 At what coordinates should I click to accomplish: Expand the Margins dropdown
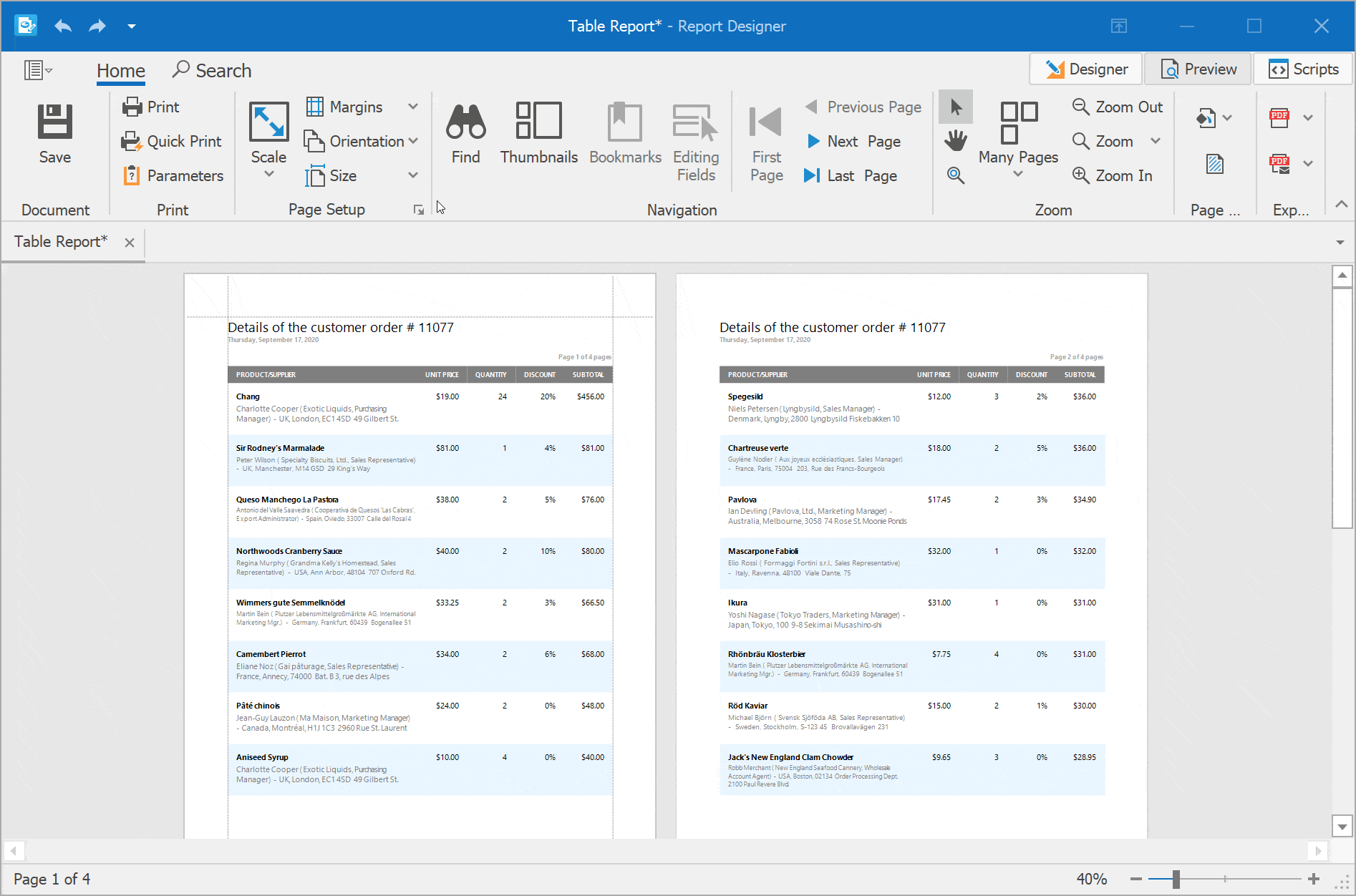(413, 107)
